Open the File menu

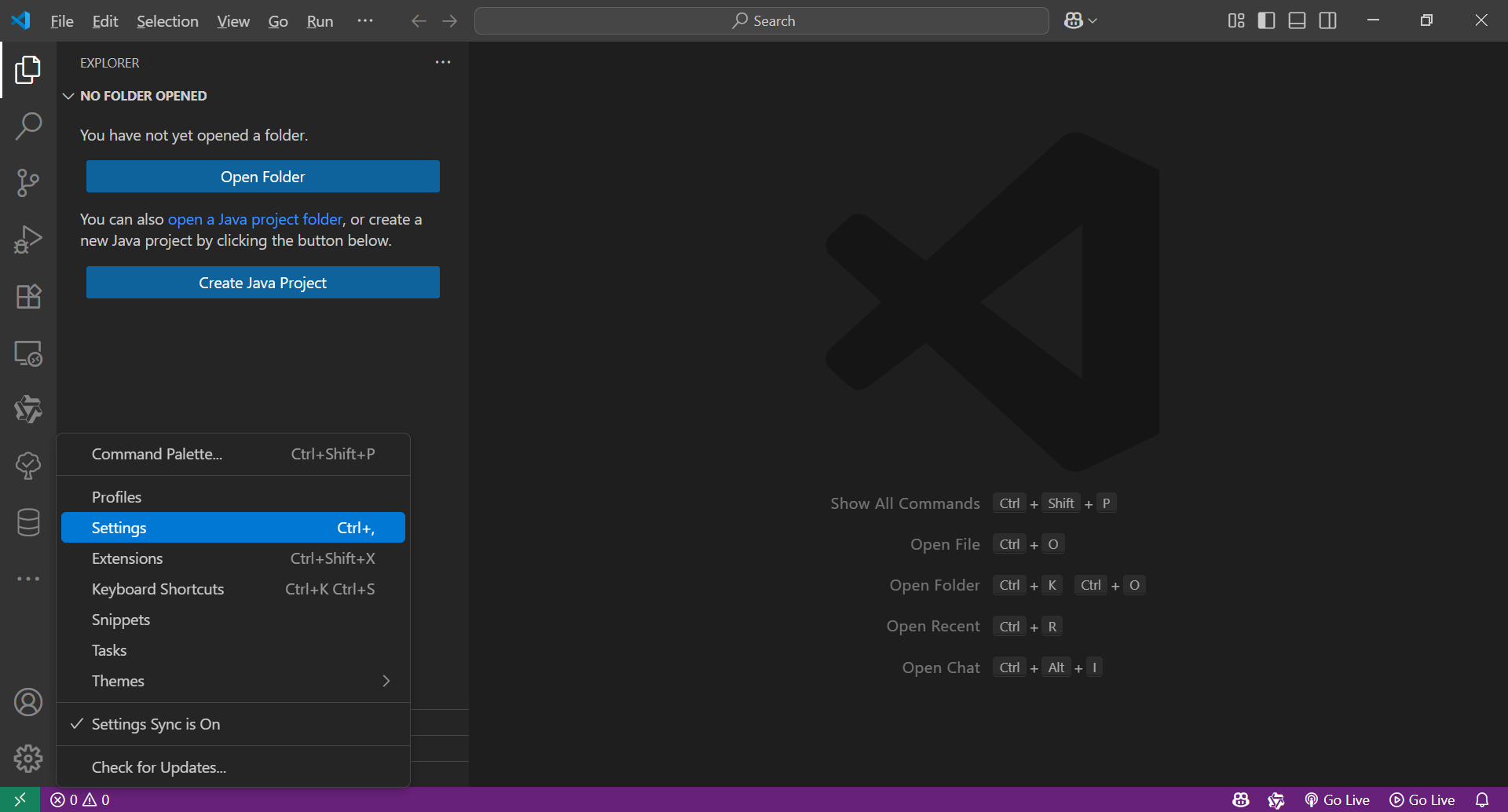click(62, 21)
